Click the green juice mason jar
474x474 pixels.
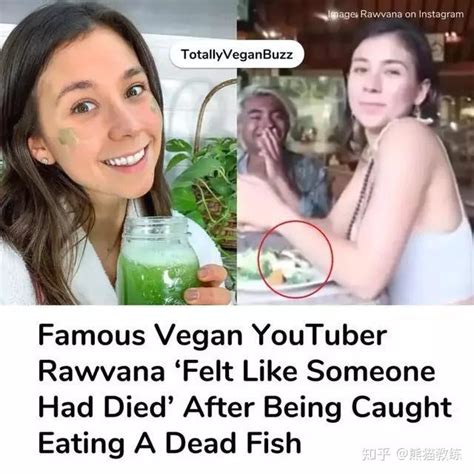[158, 258]
